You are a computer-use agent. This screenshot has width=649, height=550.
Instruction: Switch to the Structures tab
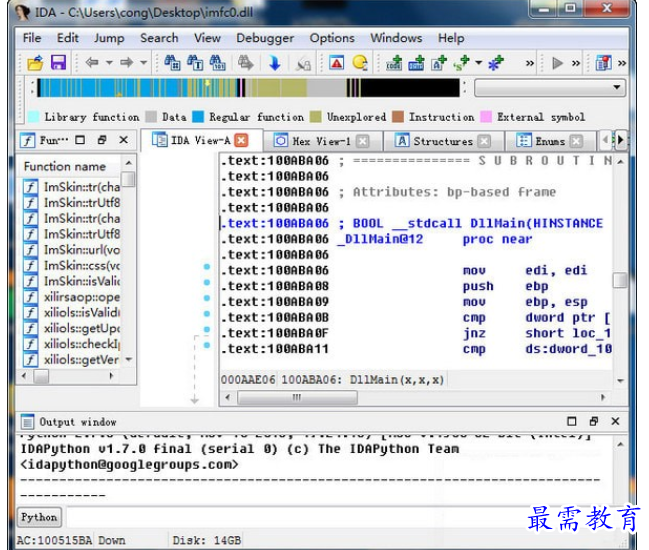coord(442,141)
